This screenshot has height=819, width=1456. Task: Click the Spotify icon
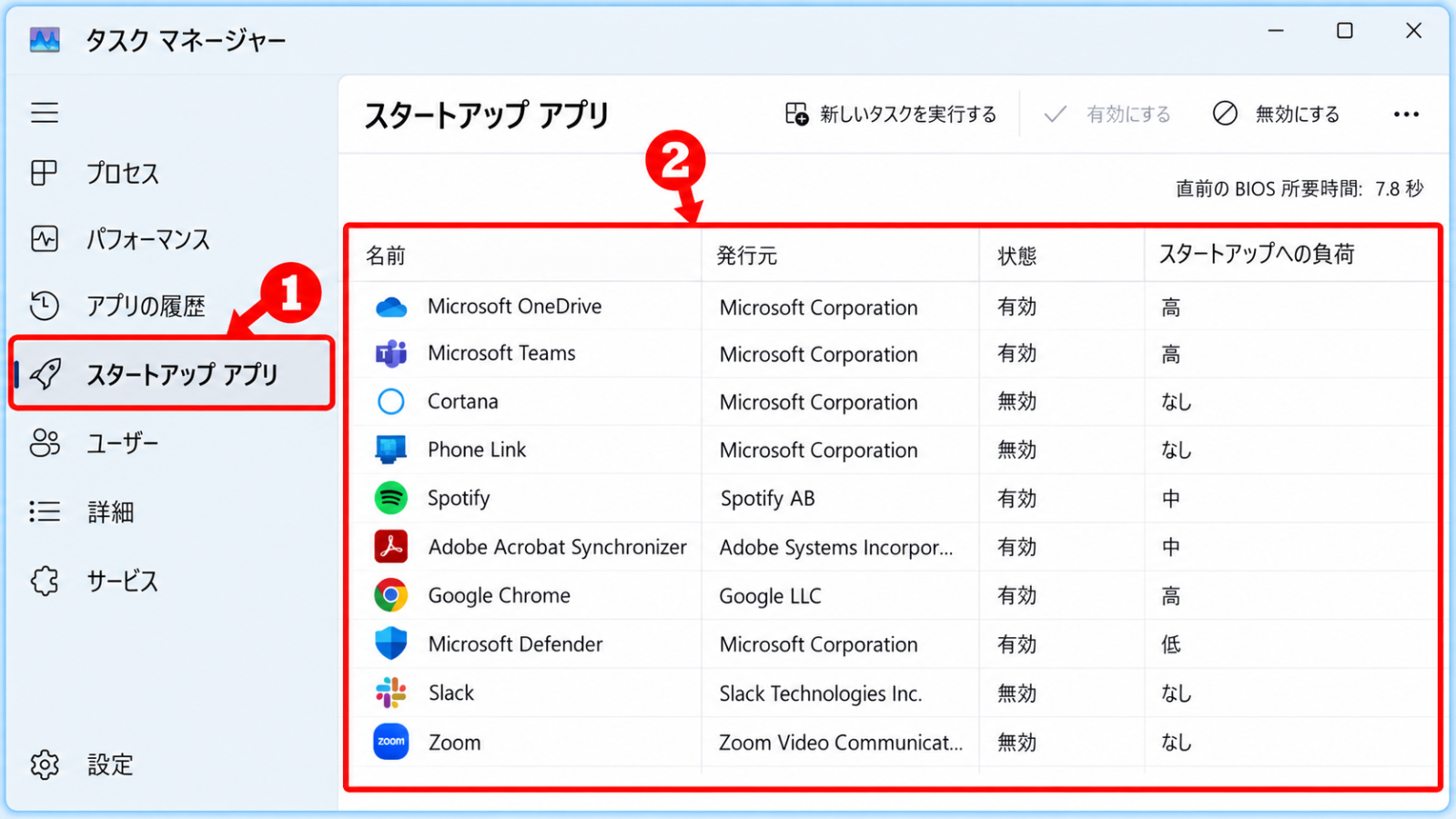pyautogui.click(x=391, y=498)
